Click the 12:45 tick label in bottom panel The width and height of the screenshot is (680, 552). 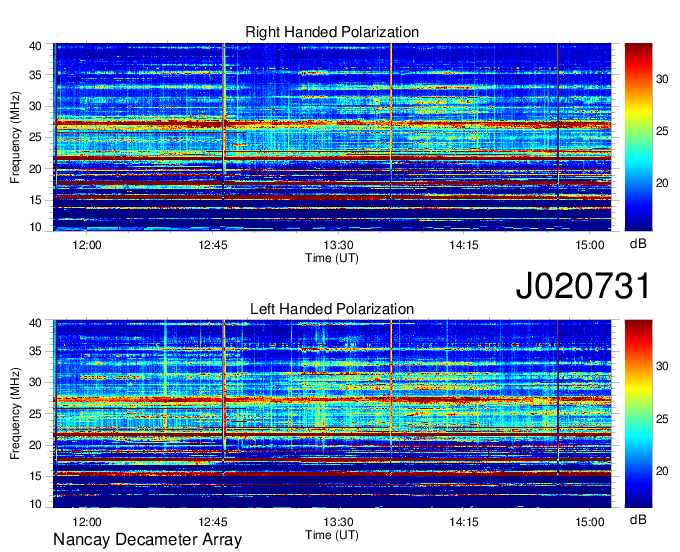pos(213,522)
